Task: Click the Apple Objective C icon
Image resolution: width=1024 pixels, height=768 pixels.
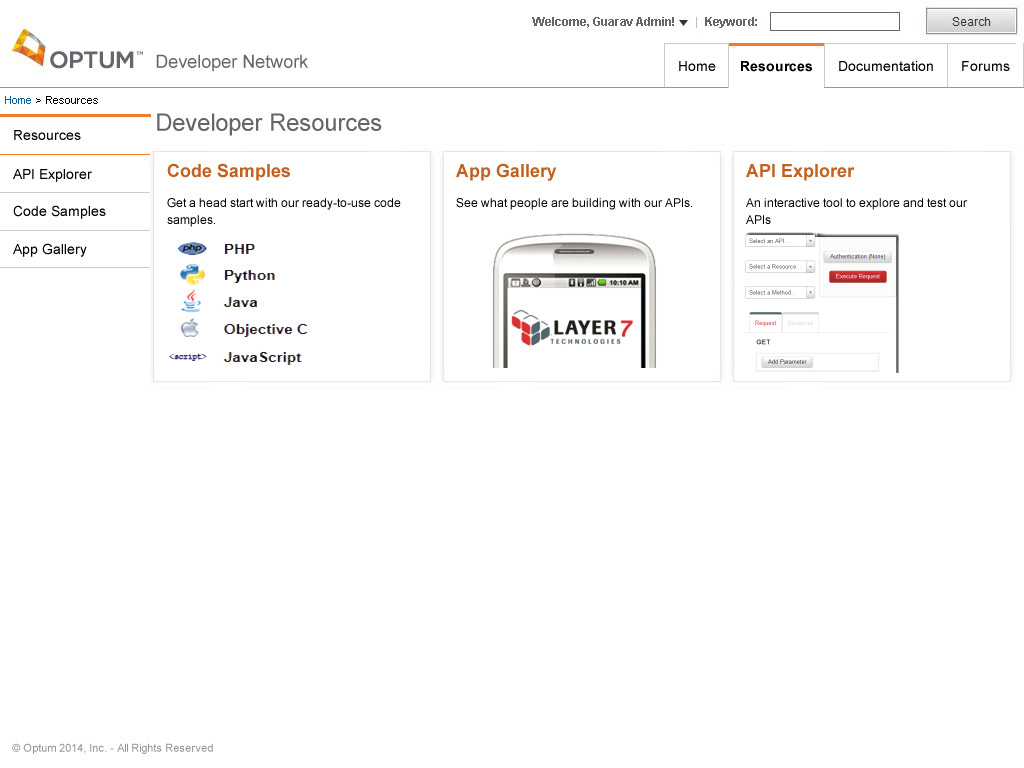Action: coord(190,329)
